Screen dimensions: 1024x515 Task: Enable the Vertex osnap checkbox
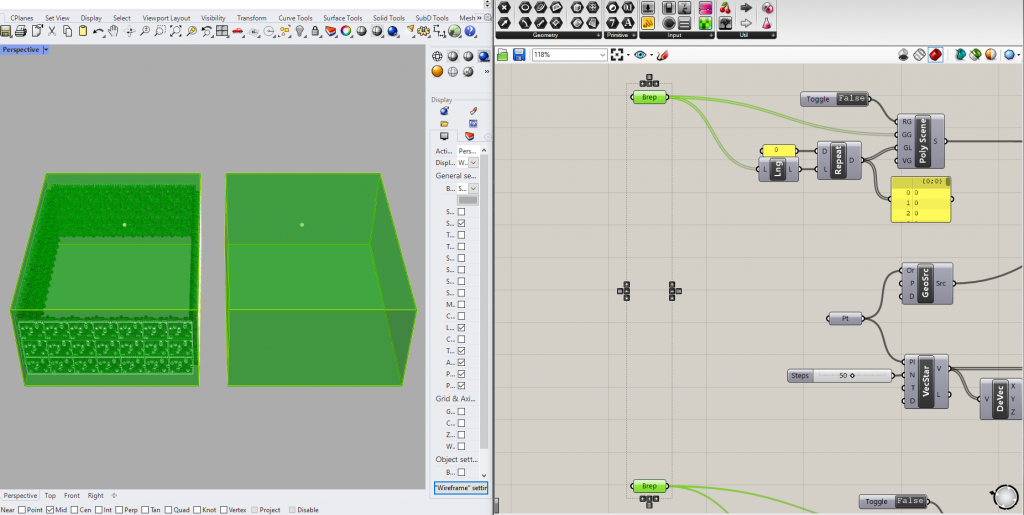click(x=224, y=510)
